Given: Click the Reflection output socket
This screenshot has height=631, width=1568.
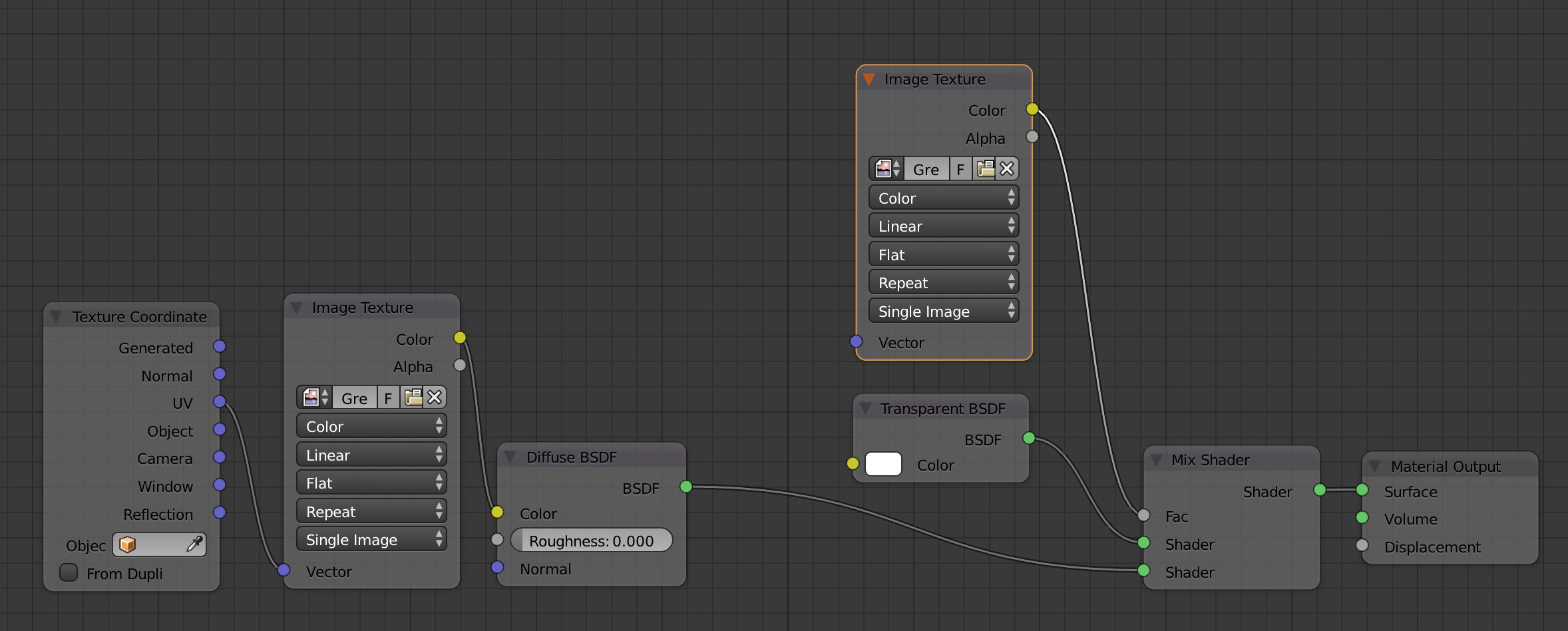Looking at the screenshot, I should point(220,513).
